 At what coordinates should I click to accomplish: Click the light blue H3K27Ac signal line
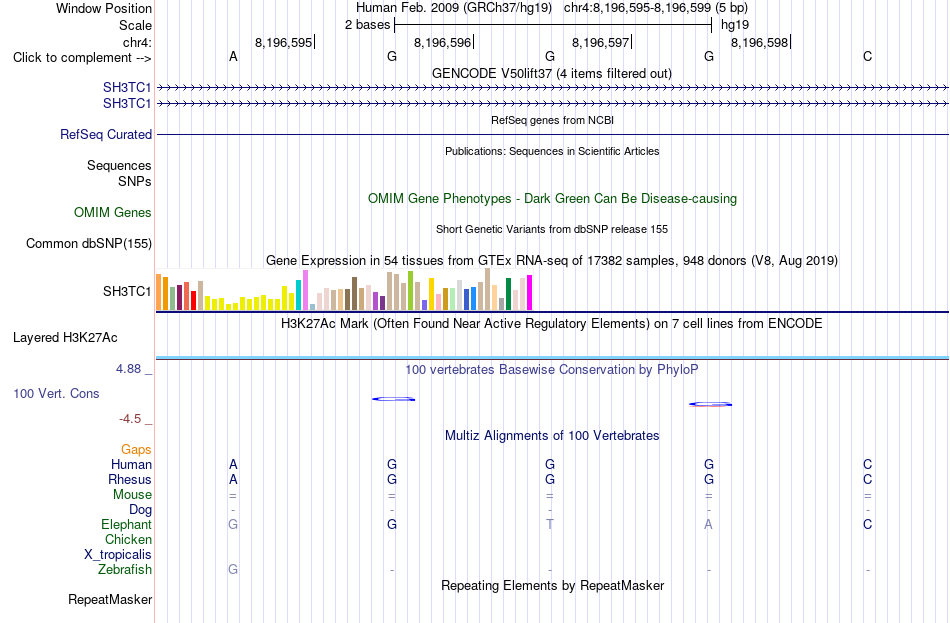pos(553,358)
